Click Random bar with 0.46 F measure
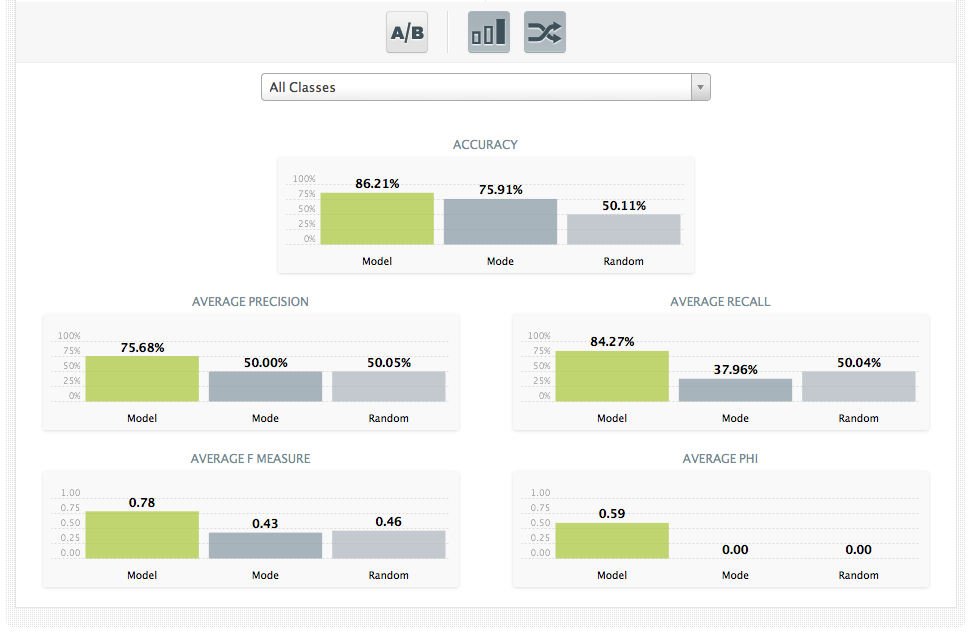The image size is (974, 642). click(x=388, y=544)
